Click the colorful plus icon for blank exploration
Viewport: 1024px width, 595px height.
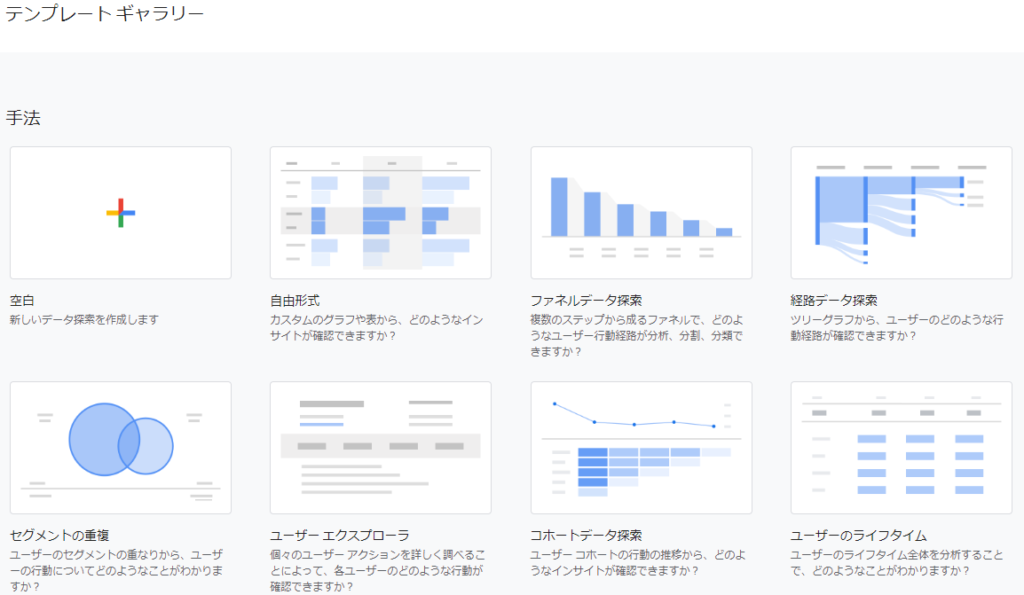[x=120, y=213]
